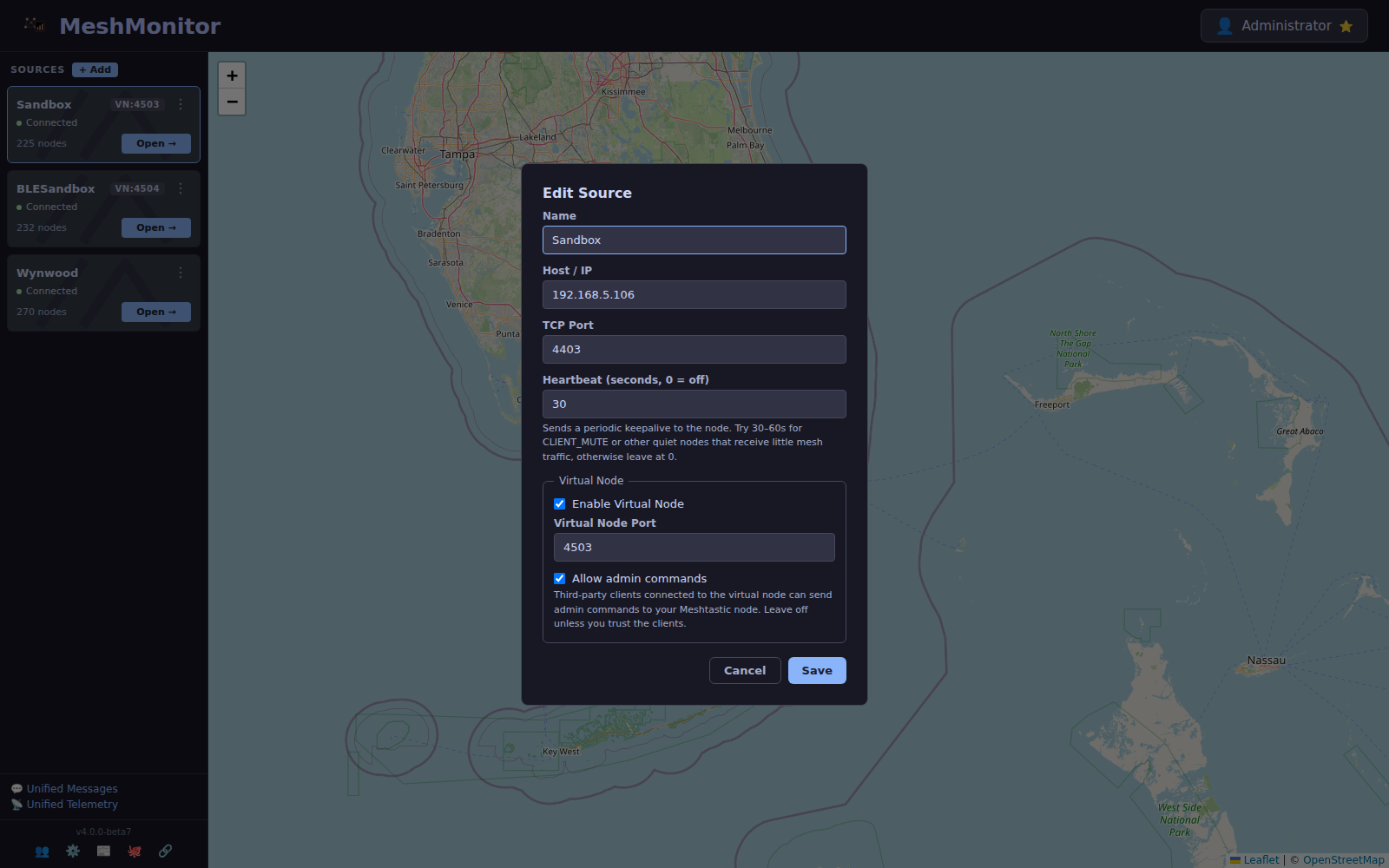This screenshot has height=868, width=1389.
Task: Click Tampa label on the map
Action: click(458, 155)
